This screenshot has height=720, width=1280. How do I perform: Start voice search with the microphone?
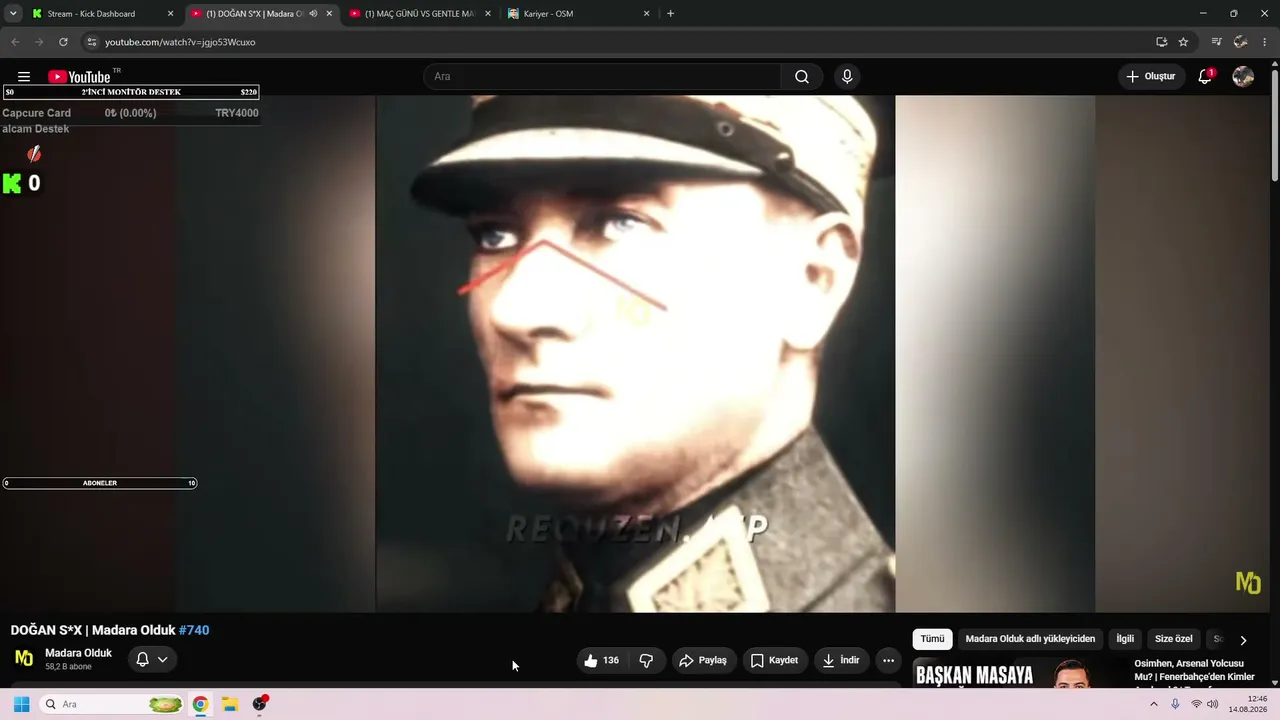(847, 77)
